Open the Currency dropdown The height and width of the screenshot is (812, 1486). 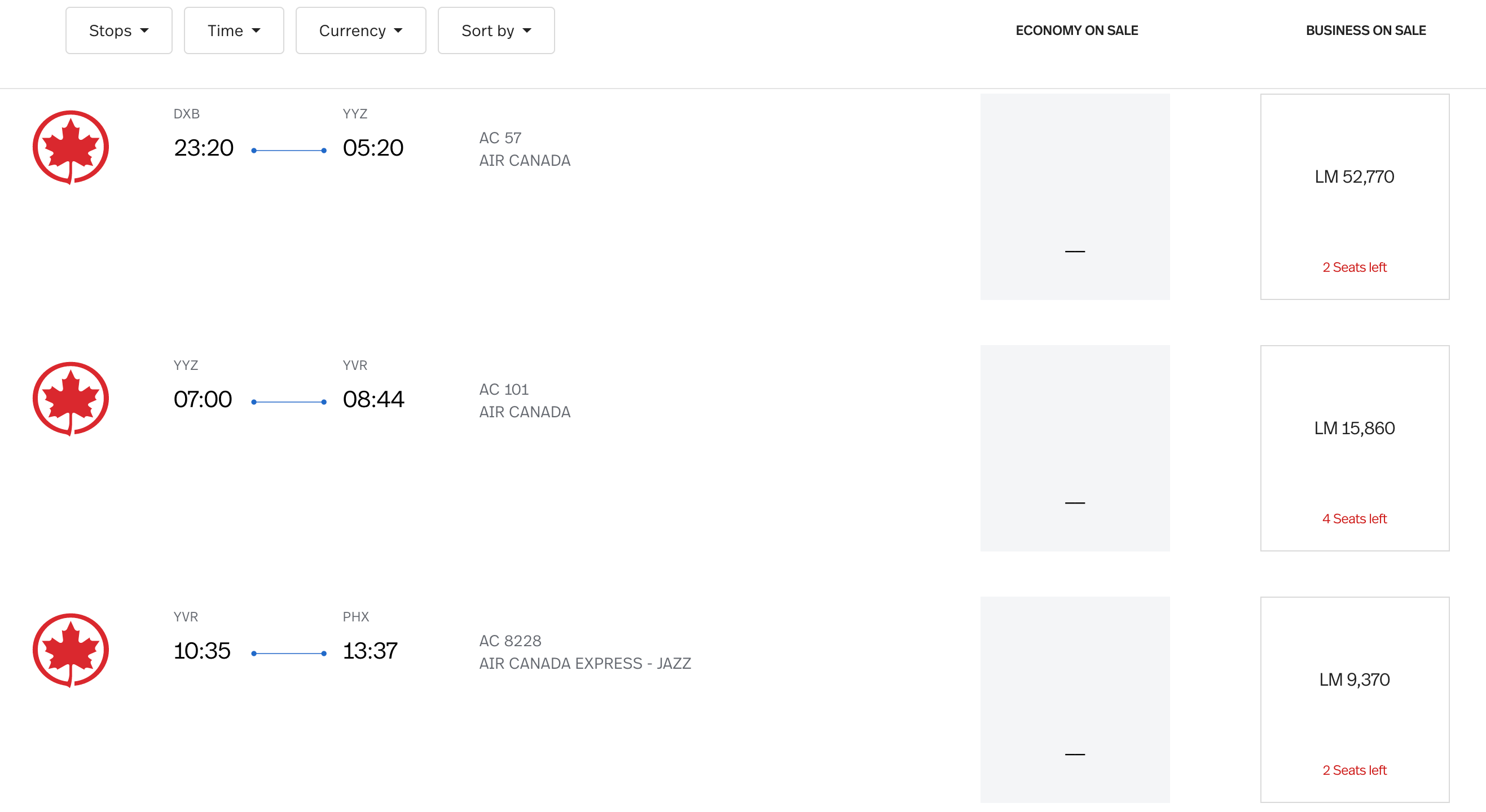[x=360, y=30]
